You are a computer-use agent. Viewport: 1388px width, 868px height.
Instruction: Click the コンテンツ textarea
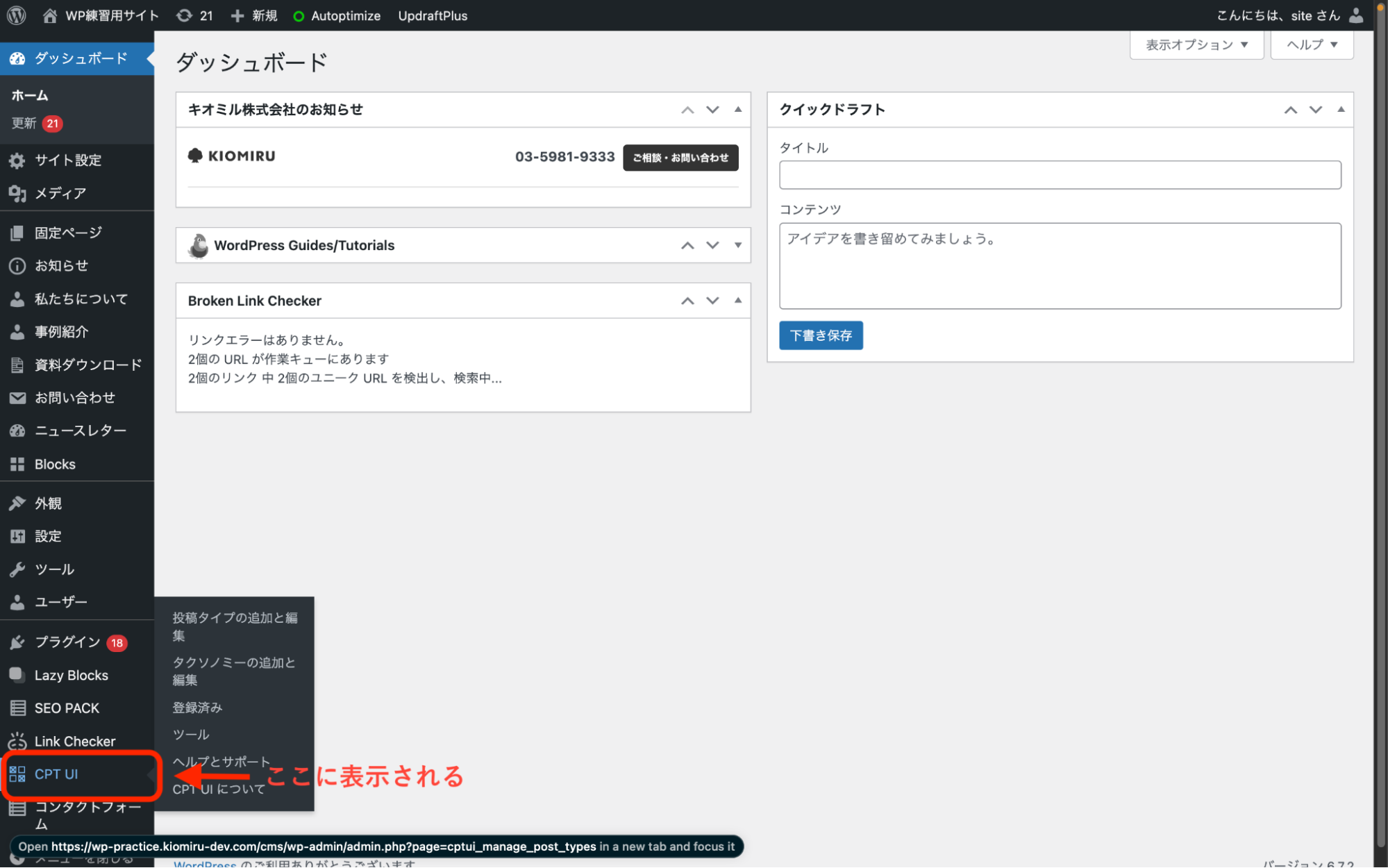(x=1060, y=266)
